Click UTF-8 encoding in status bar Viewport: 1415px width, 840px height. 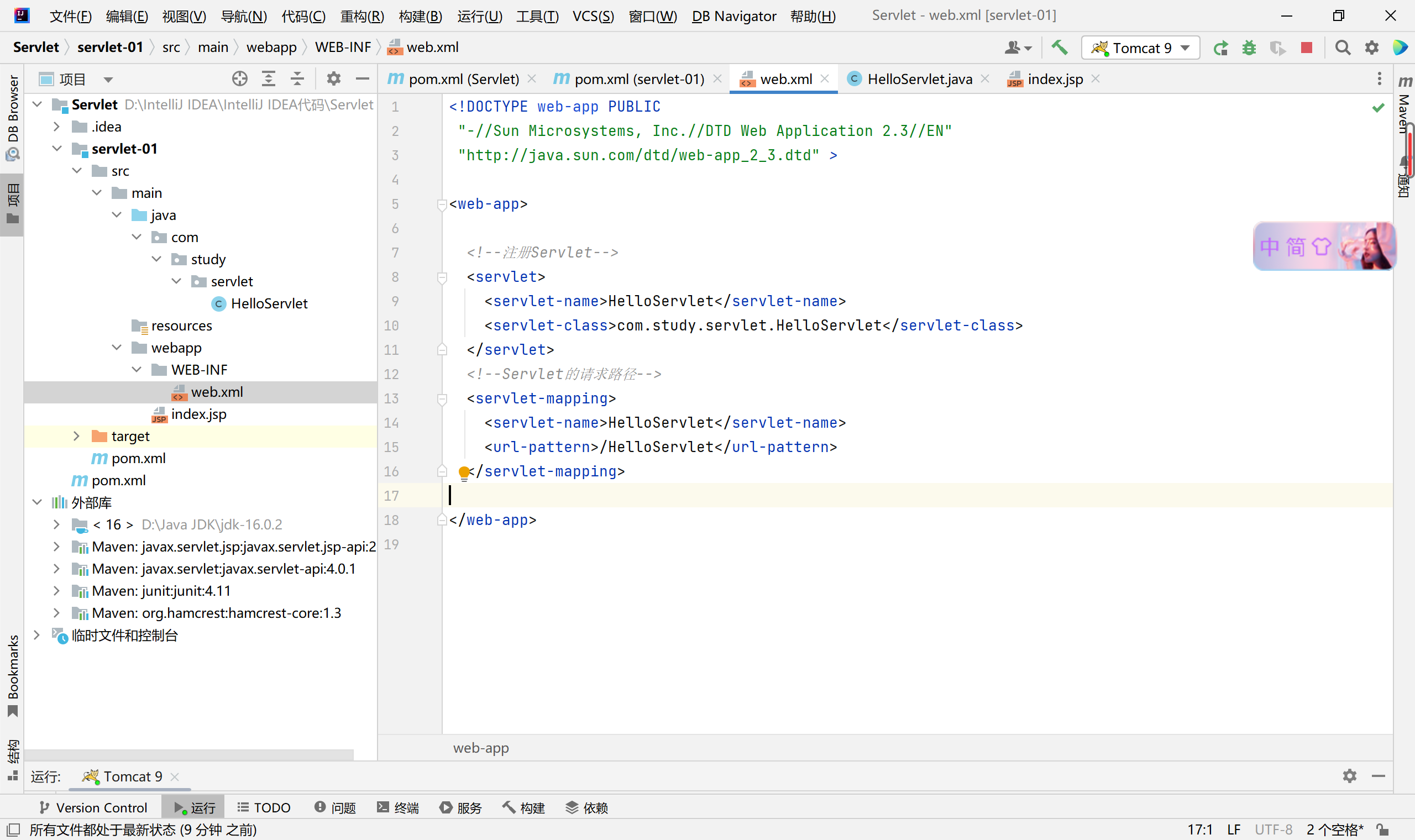pos(1273,830)
